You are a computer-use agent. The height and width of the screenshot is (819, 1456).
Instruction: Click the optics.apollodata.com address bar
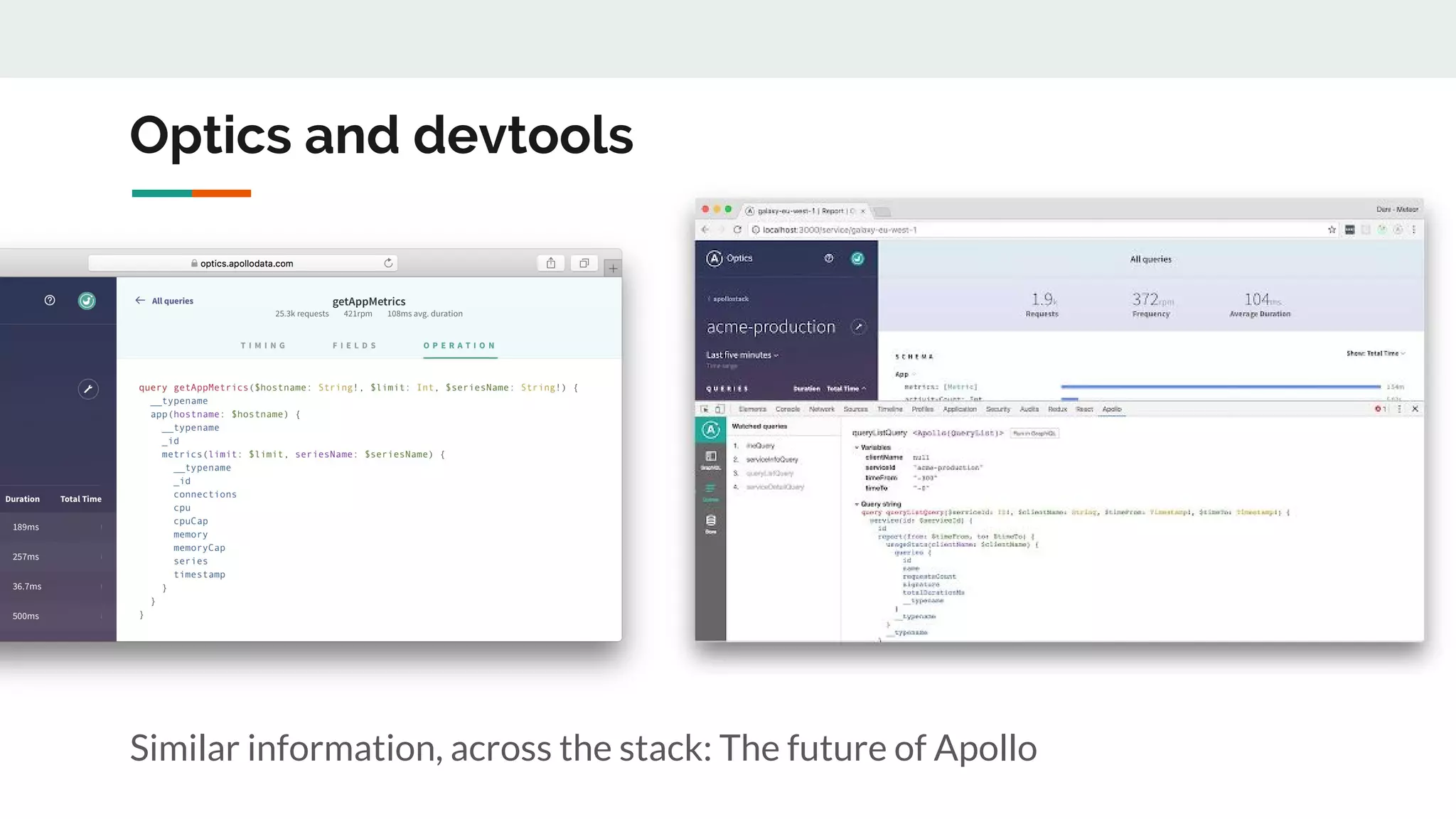pos(242,263)
